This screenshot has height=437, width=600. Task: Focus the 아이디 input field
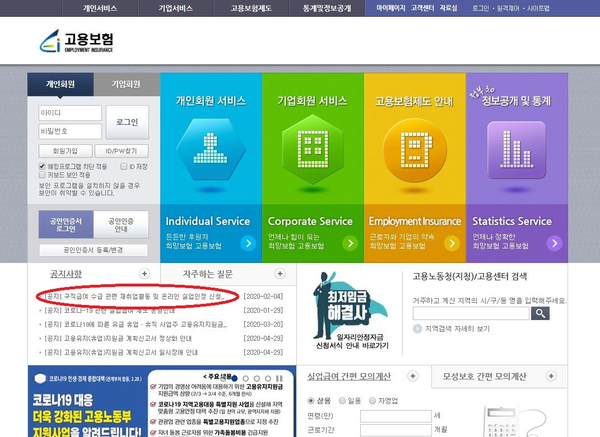70,113
